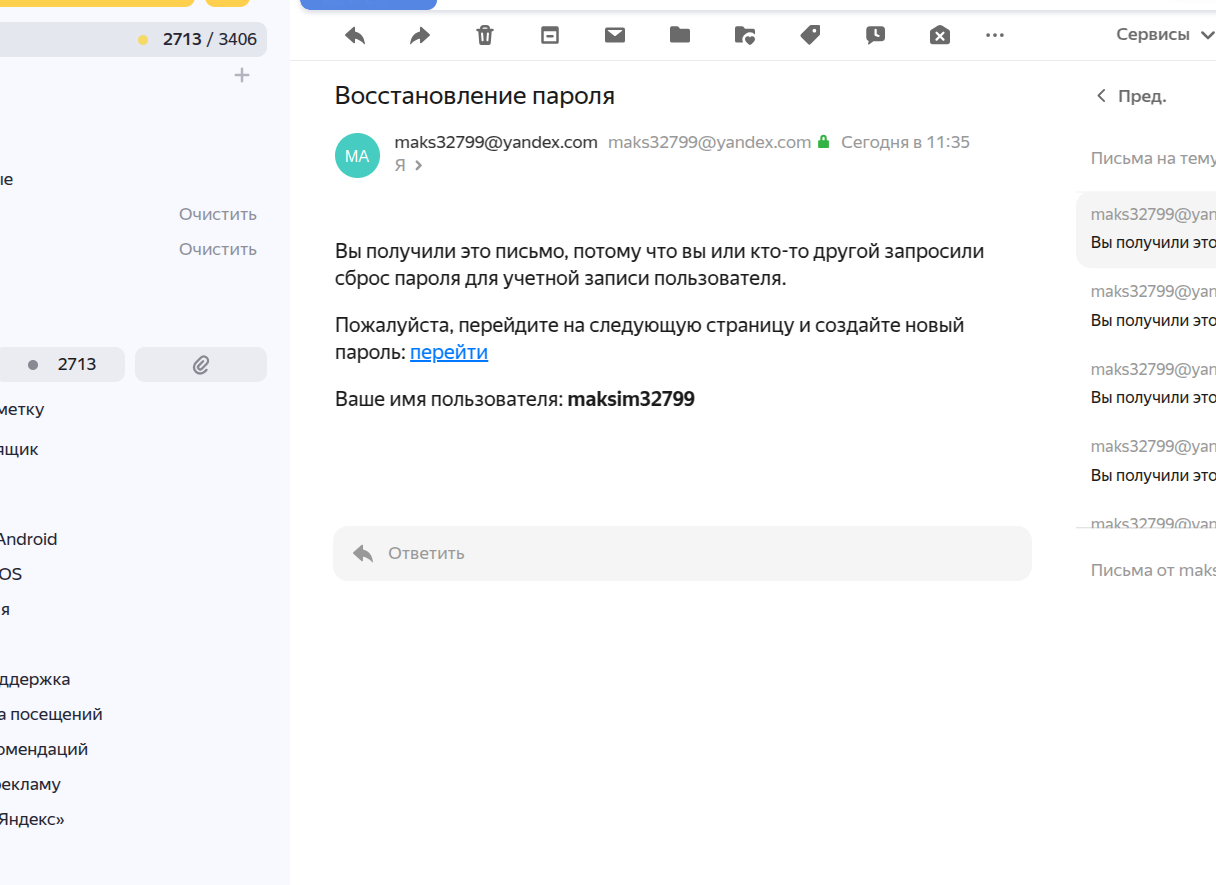Viewport: 1216px width, 885px height.
Task: Set a reminder using the clock bubble icon
Action: tap(875, 35)
